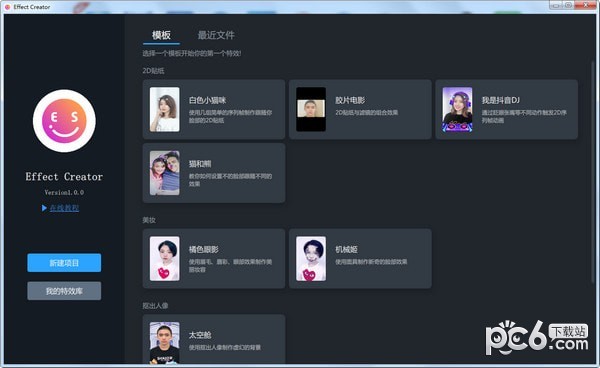This screenshot has height=368, width=600.
Task: Maximize the Effect Creator window
Action: coord(568,5)
